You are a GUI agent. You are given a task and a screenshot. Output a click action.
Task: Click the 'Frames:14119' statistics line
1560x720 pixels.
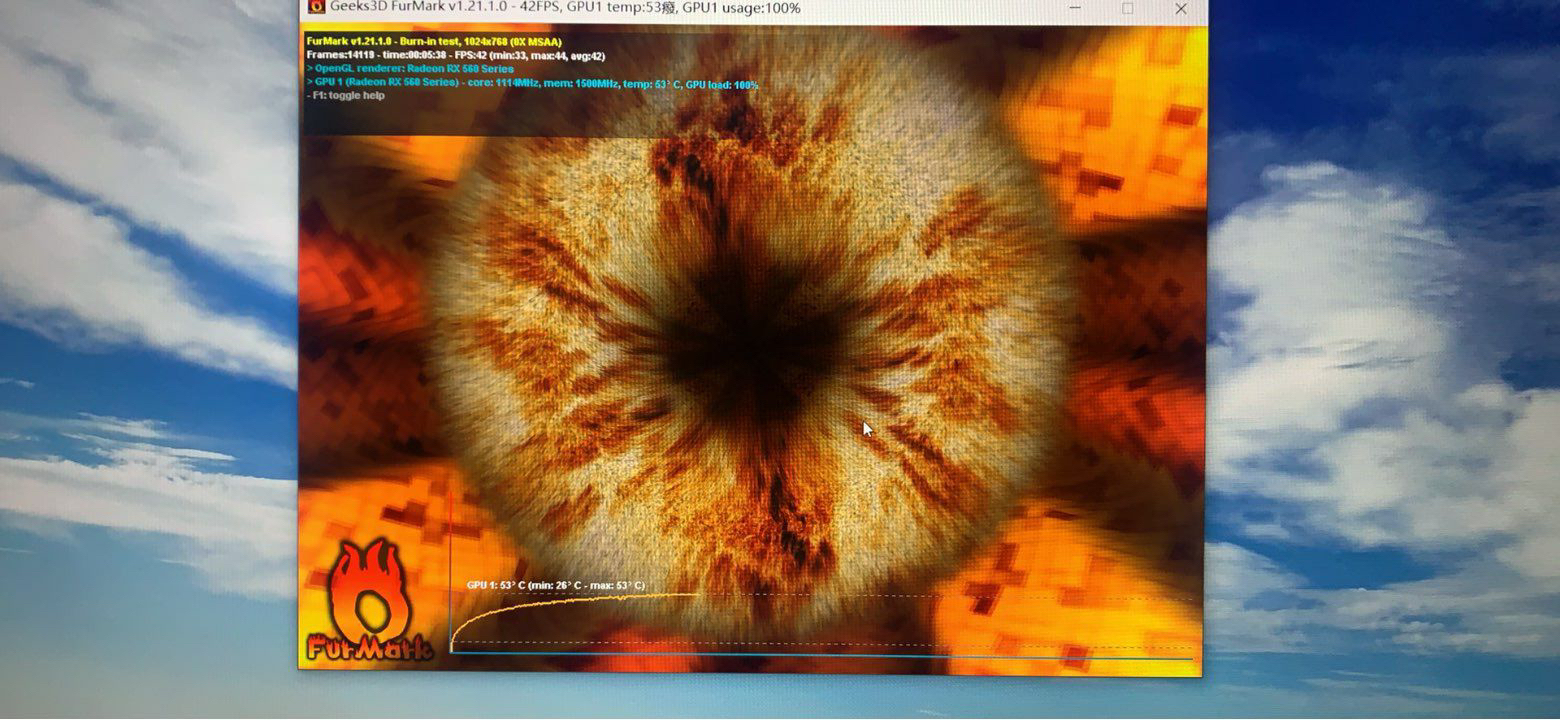point(455,56)
